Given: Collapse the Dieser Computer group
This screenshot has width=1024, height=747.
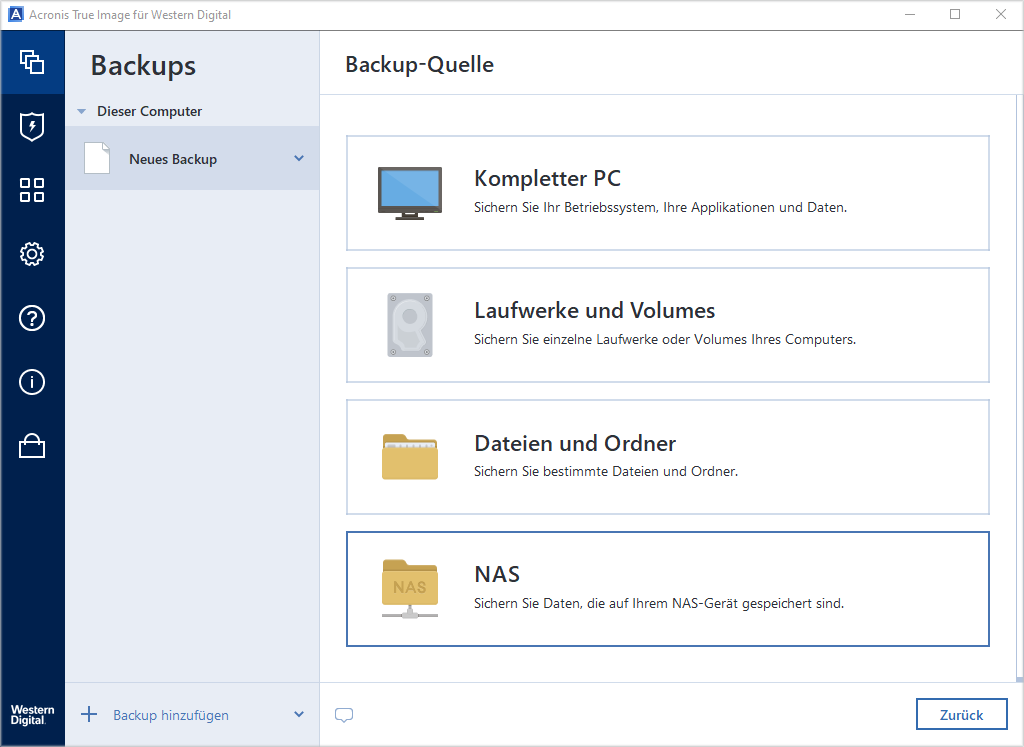Looking at the screenshot, I should coord(82,112).
